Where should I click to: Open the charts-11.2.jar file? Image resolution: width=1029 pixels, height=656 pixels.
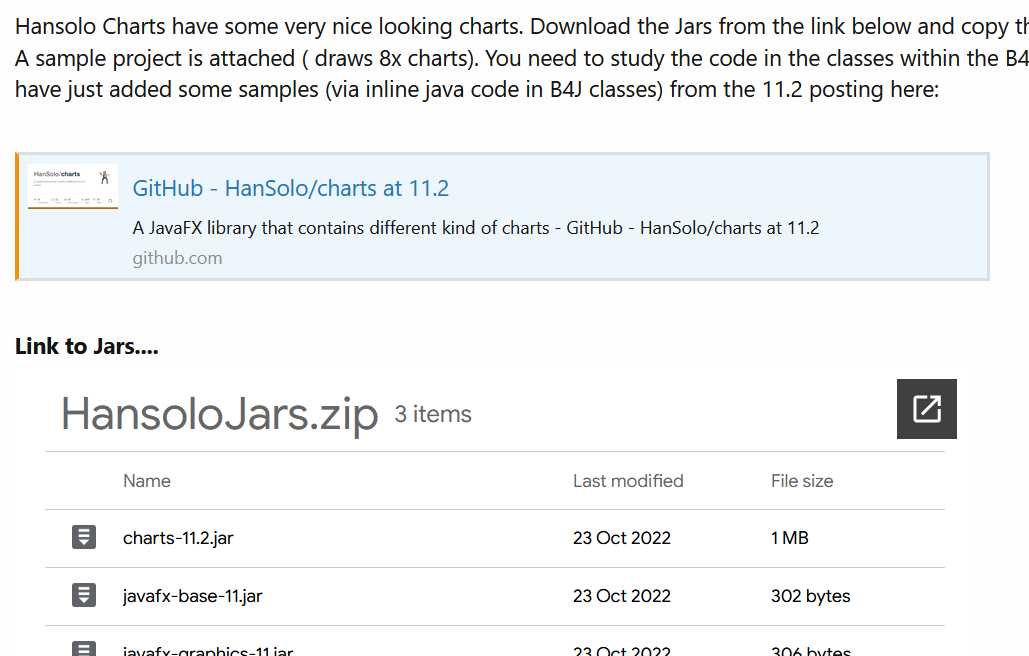pyautogui.click(x=178, y=538)
